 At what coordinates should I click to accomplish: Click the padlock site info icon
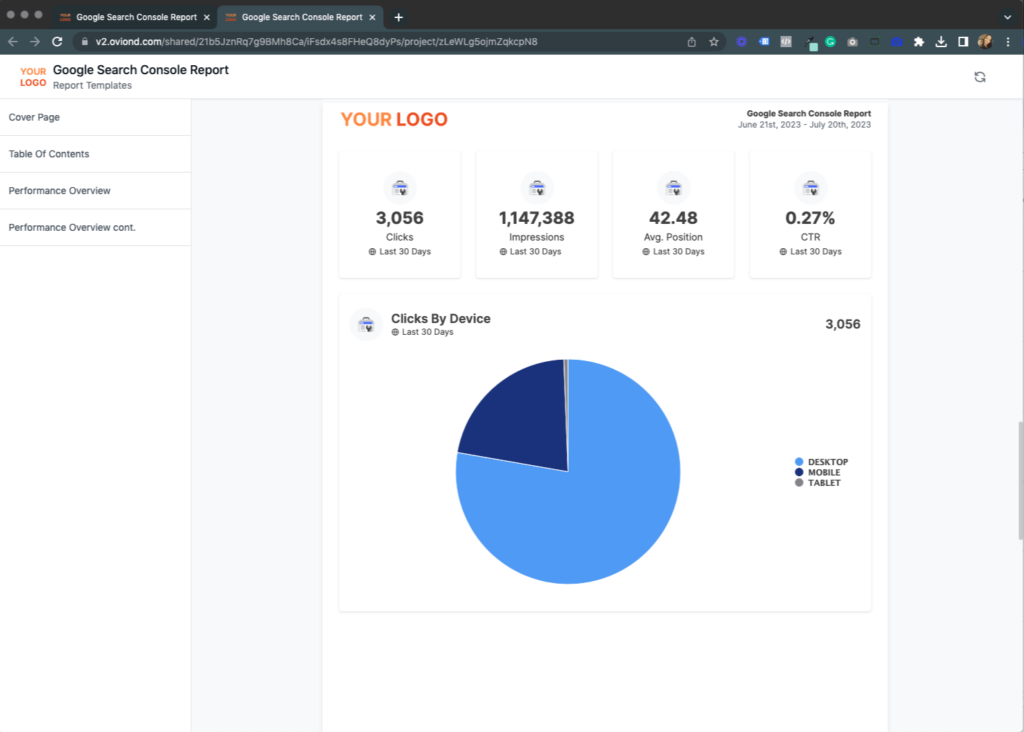tap(84, 42)
